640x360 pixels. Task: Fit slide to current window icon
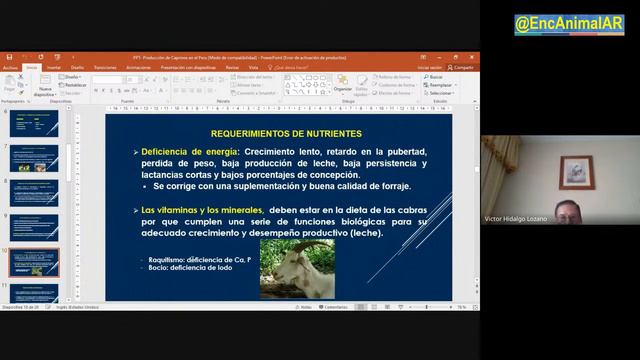tap(476, 307)
